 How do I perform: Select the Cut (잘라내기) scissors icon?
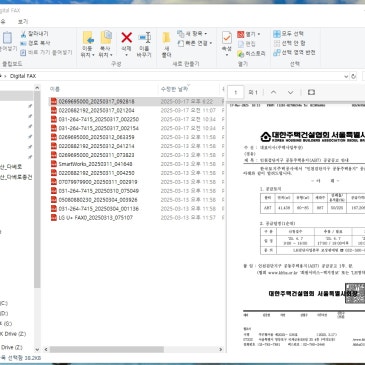pos(23,34)
